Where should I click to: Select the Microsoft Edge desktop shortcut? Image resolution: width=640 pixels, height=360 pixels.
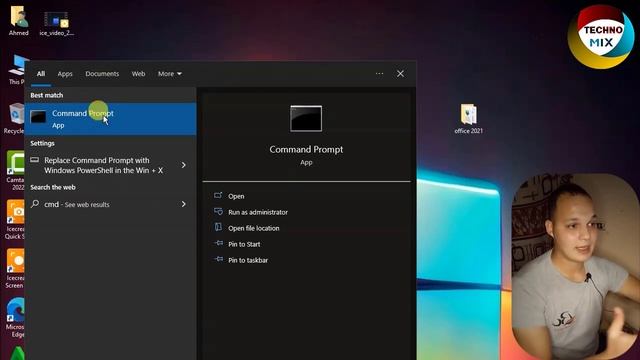click(16, 318)
